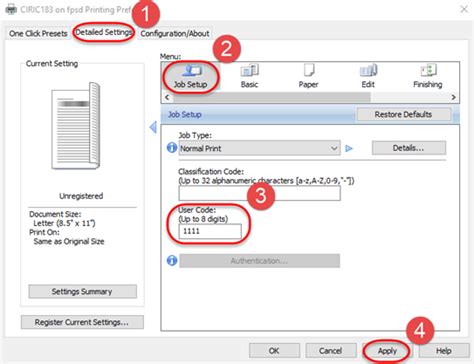
Task: Click the blue arrow next to Job Type
Action: click(349, 148)
